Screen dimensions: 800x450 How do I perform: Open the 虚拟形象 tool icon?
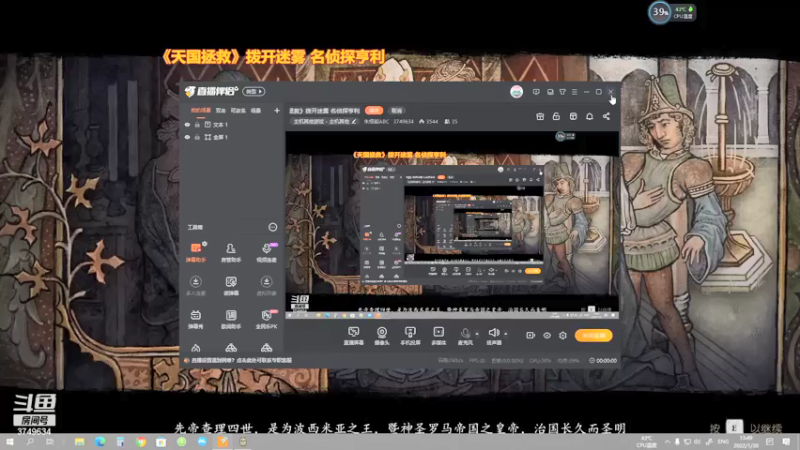coord(266,282)
